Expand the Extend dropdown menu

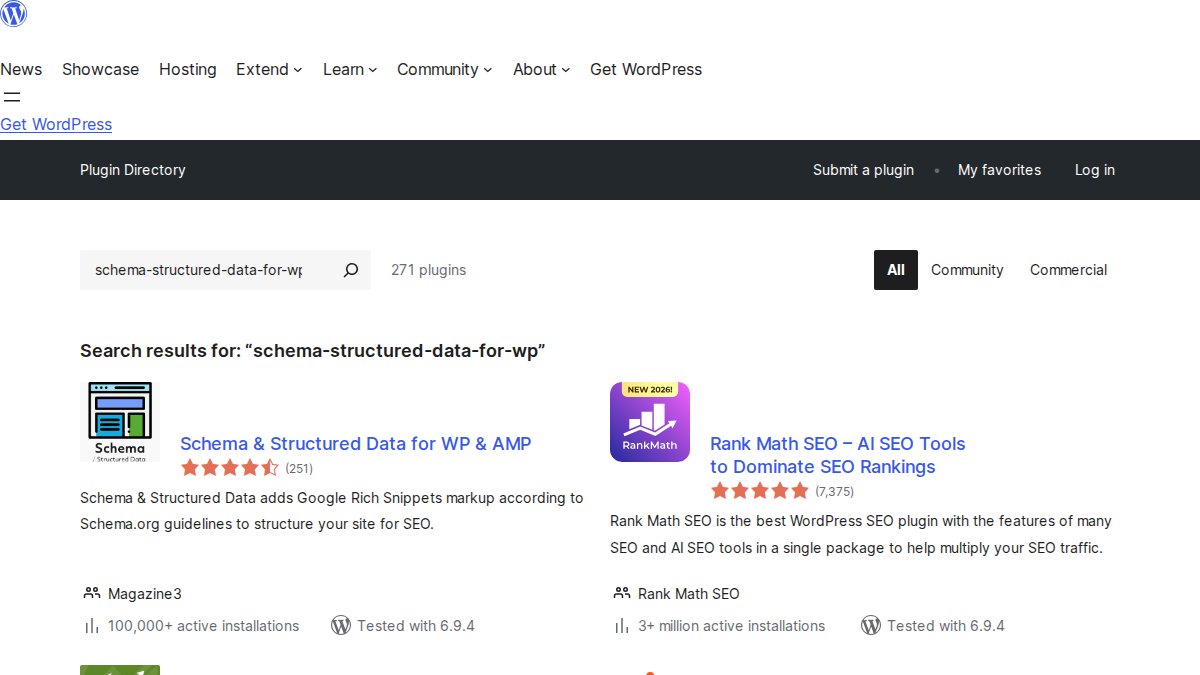pos(268,69)
